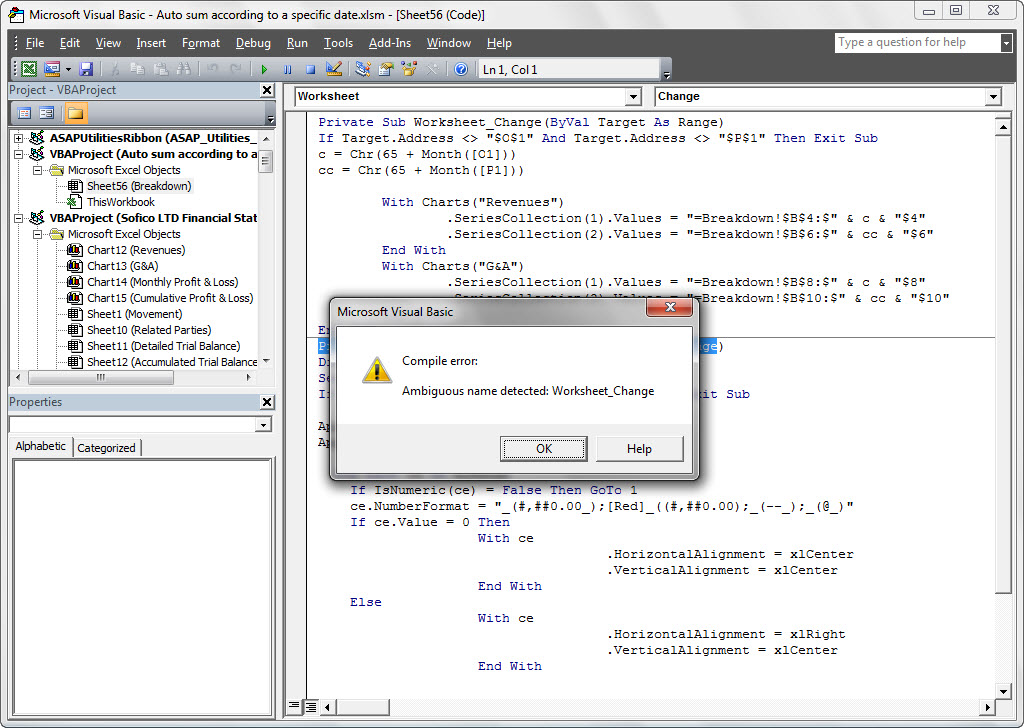Click the Save floppy disk icon
The image size is (1024, 728).
(x=86, y=69)
